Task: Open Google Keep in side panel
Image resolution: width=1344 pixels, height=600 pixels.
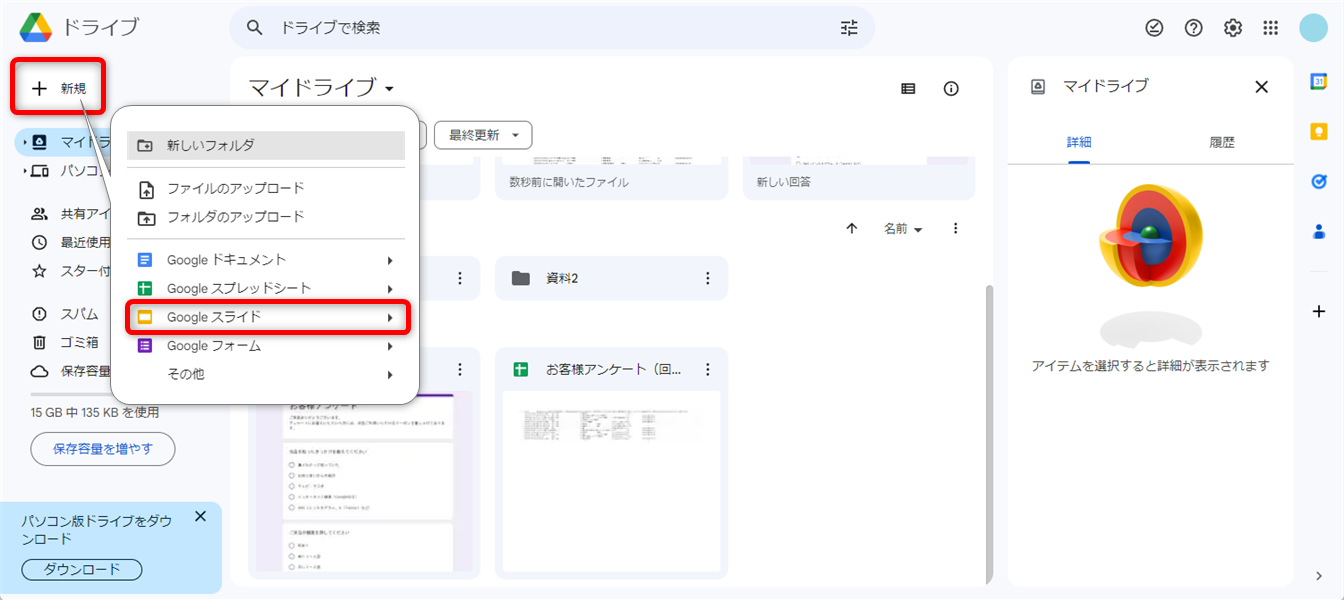Action: (x=1319, y=131)
